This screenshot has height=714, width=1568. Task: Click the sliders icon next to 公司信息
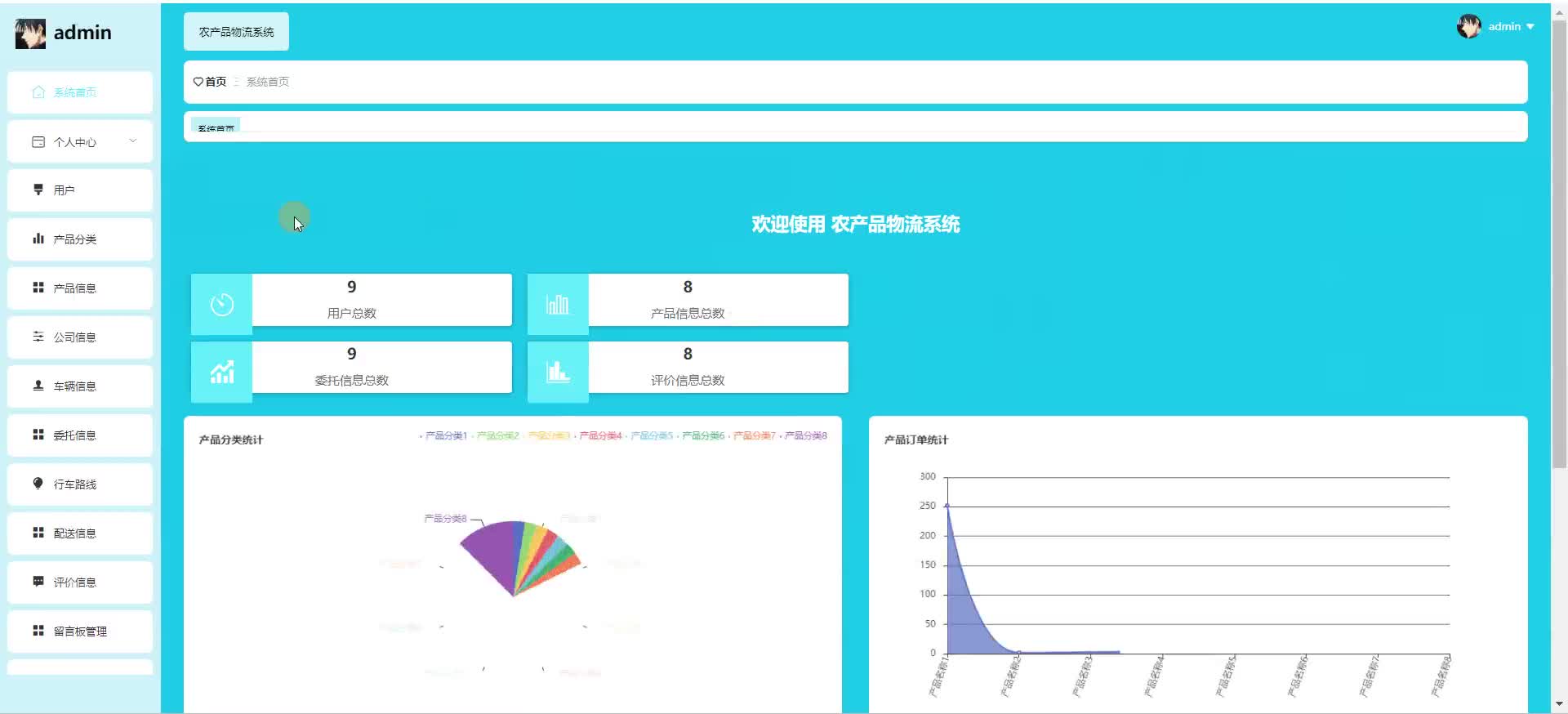(38, 337)
